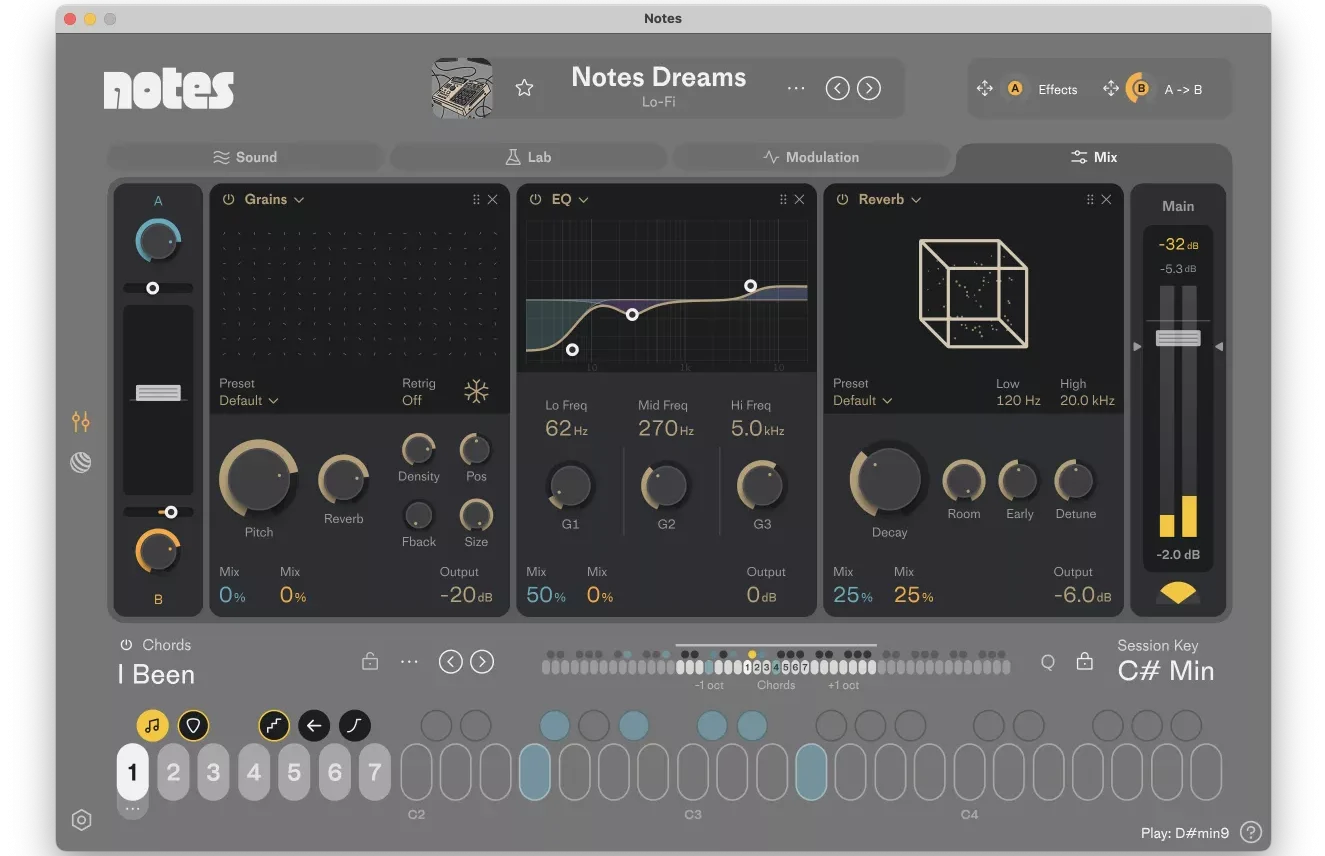
Task: Choose the guitar pick strum mode icon
Action: pos(194,725)
